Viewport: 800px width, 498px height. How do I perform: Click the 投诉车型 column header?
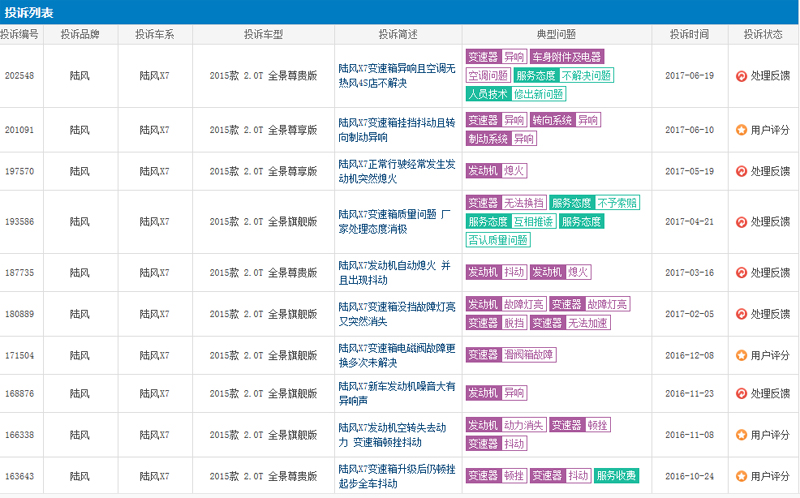tap(263, 34)
